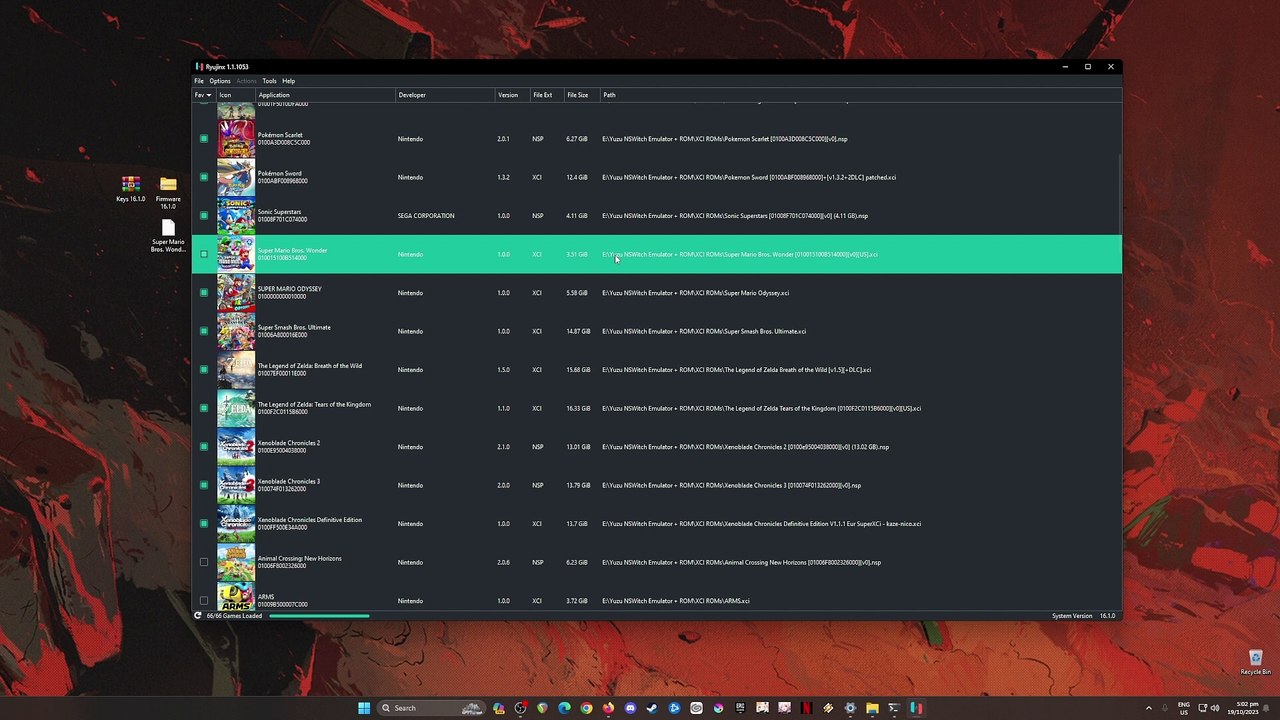Select the Animal Crossing: New Horizons title text

pyautogui.click(x=300, y=559)
